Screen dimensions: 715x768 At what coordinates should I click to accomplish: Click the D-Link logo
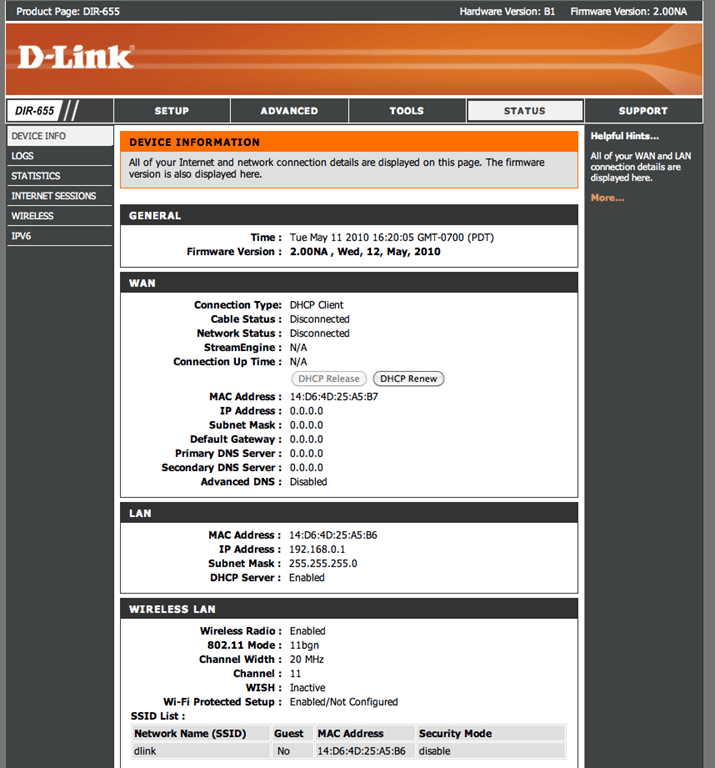76,57
